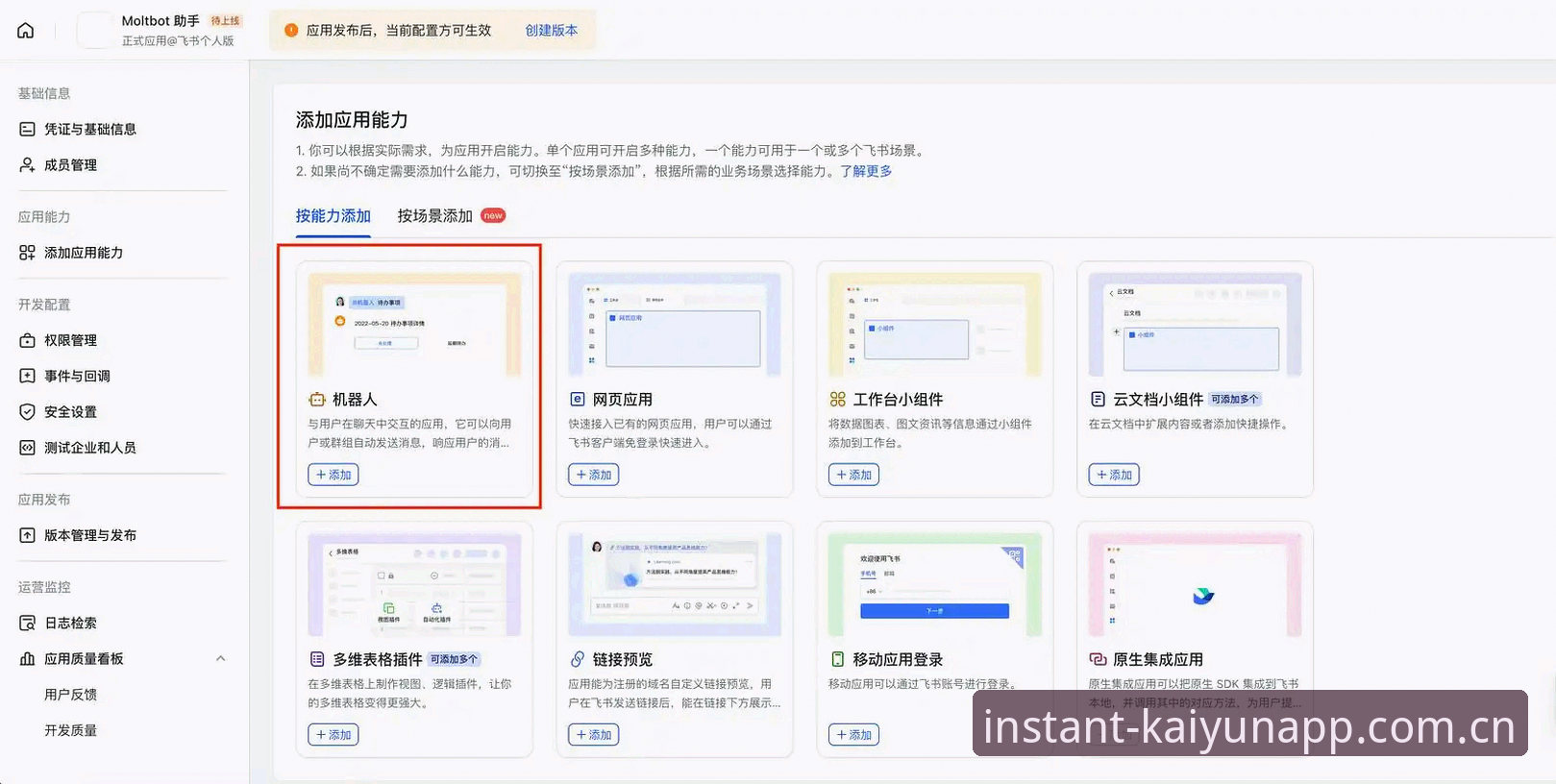1556x784 pixels.
Task: Open 凭证与基础信息 sidebar icon
Action: click(x=27, y=129)
